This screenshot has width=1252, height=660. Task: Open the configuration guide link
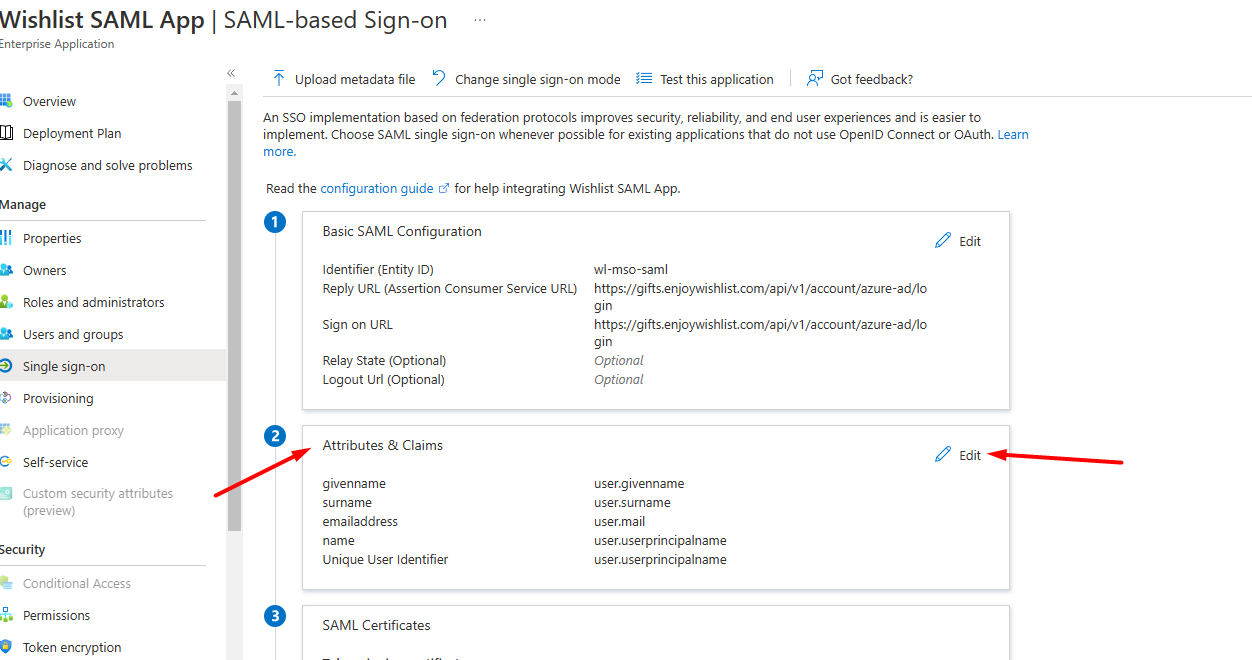(x=377, y=188)
